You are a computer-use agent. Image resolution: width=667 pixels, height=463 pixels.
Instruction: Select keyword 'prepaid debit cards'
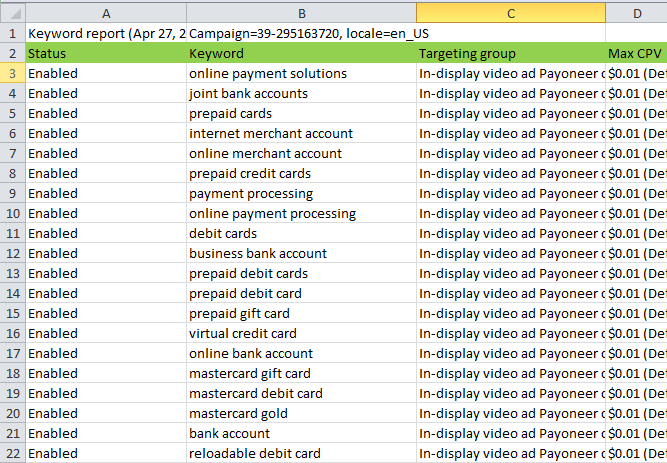[301, 273]
